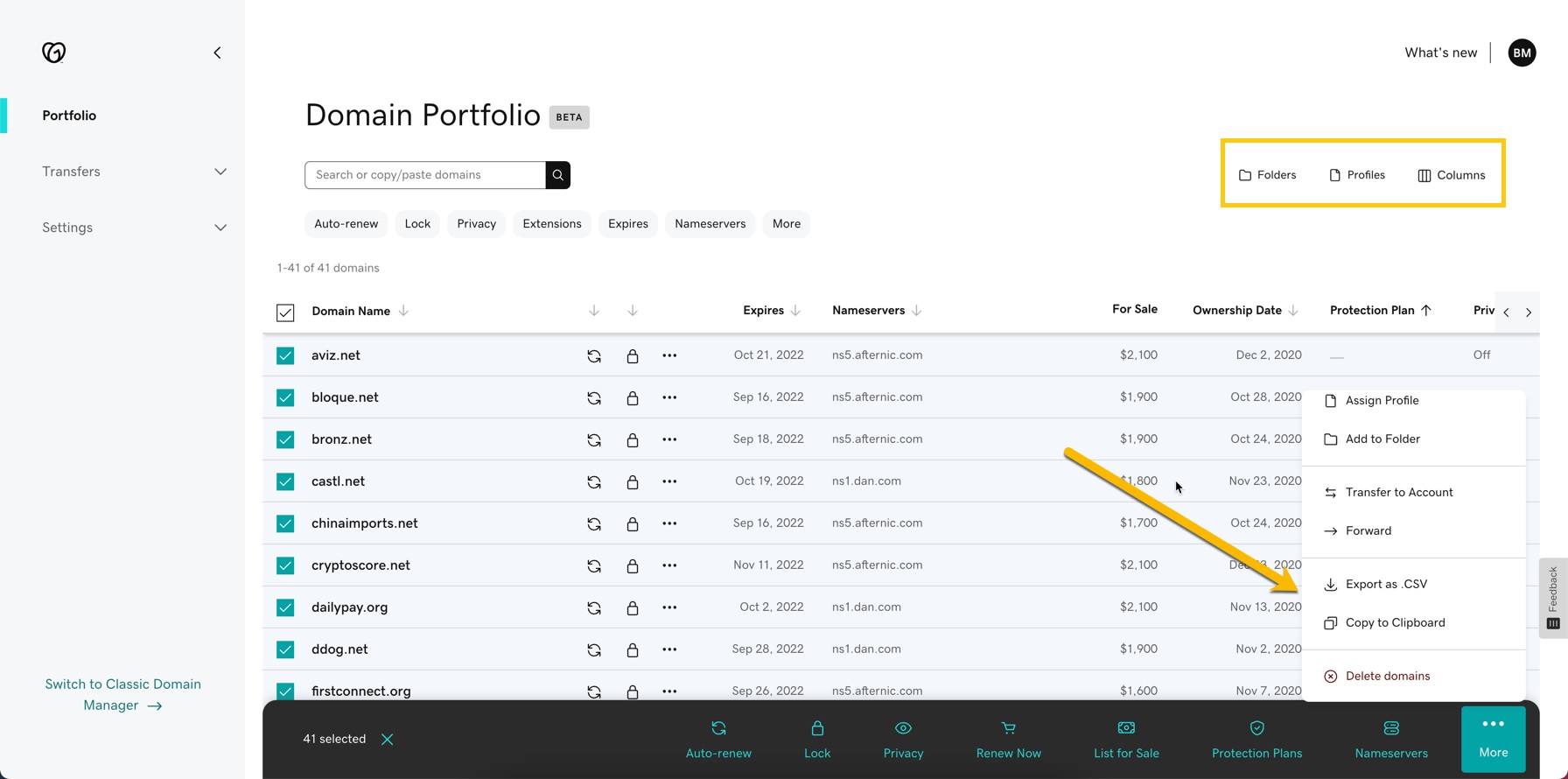This screenshot has width=1568, height=779.
Task: Click Switch to Classic Domain Manager link
Action: [122, 695]
